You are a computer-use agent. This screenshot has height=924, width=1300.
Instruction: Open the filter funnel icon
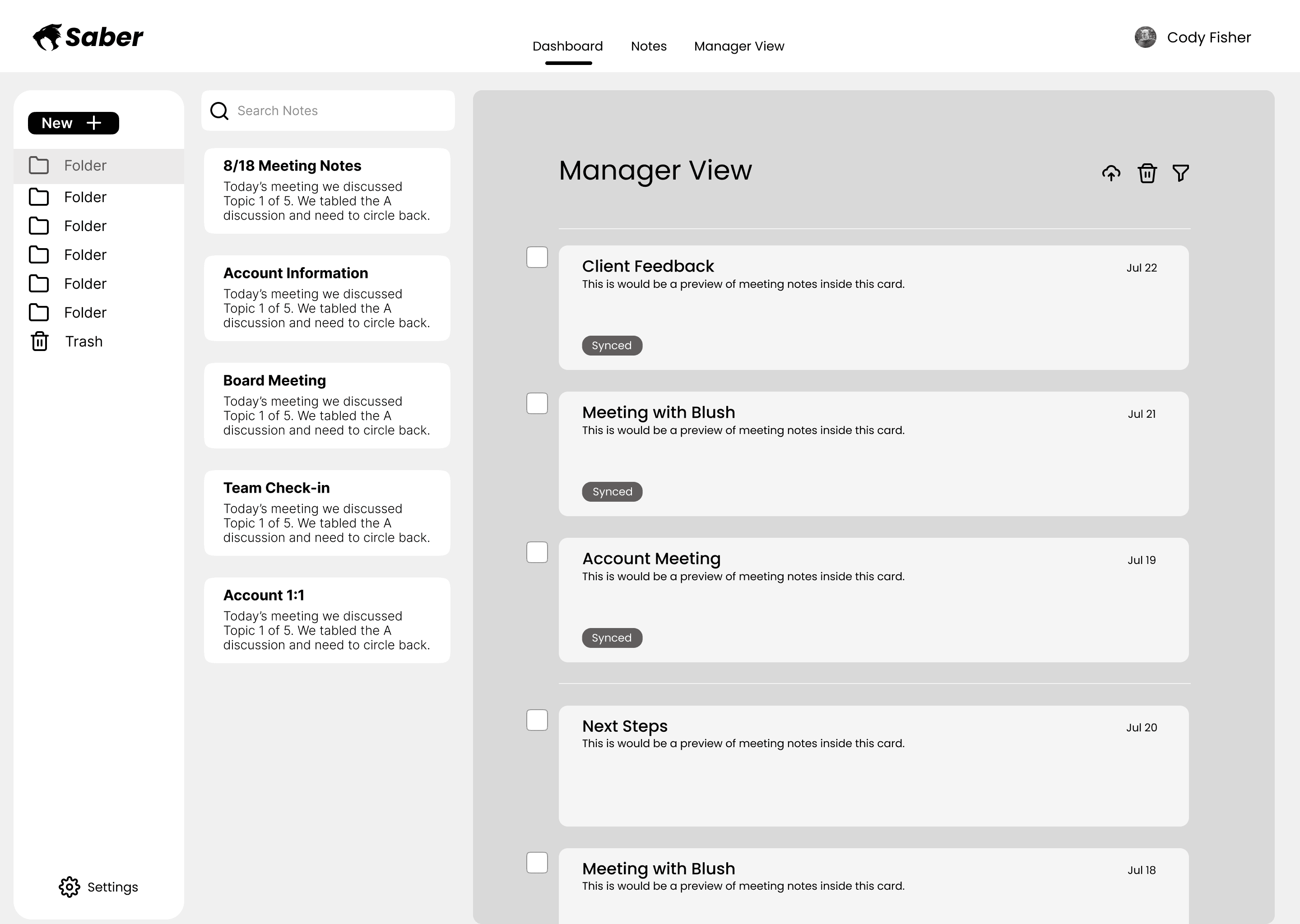coord(1180,173)
